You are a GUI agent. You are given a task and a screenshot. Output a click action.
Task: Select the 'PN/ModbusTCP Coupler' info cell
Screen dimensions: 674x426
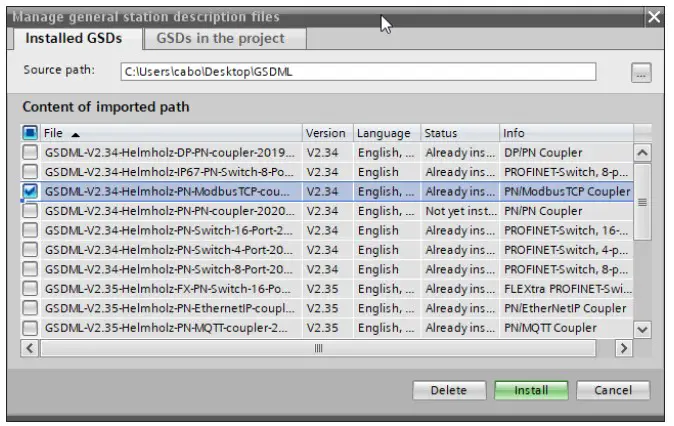[x=566, y=191]
